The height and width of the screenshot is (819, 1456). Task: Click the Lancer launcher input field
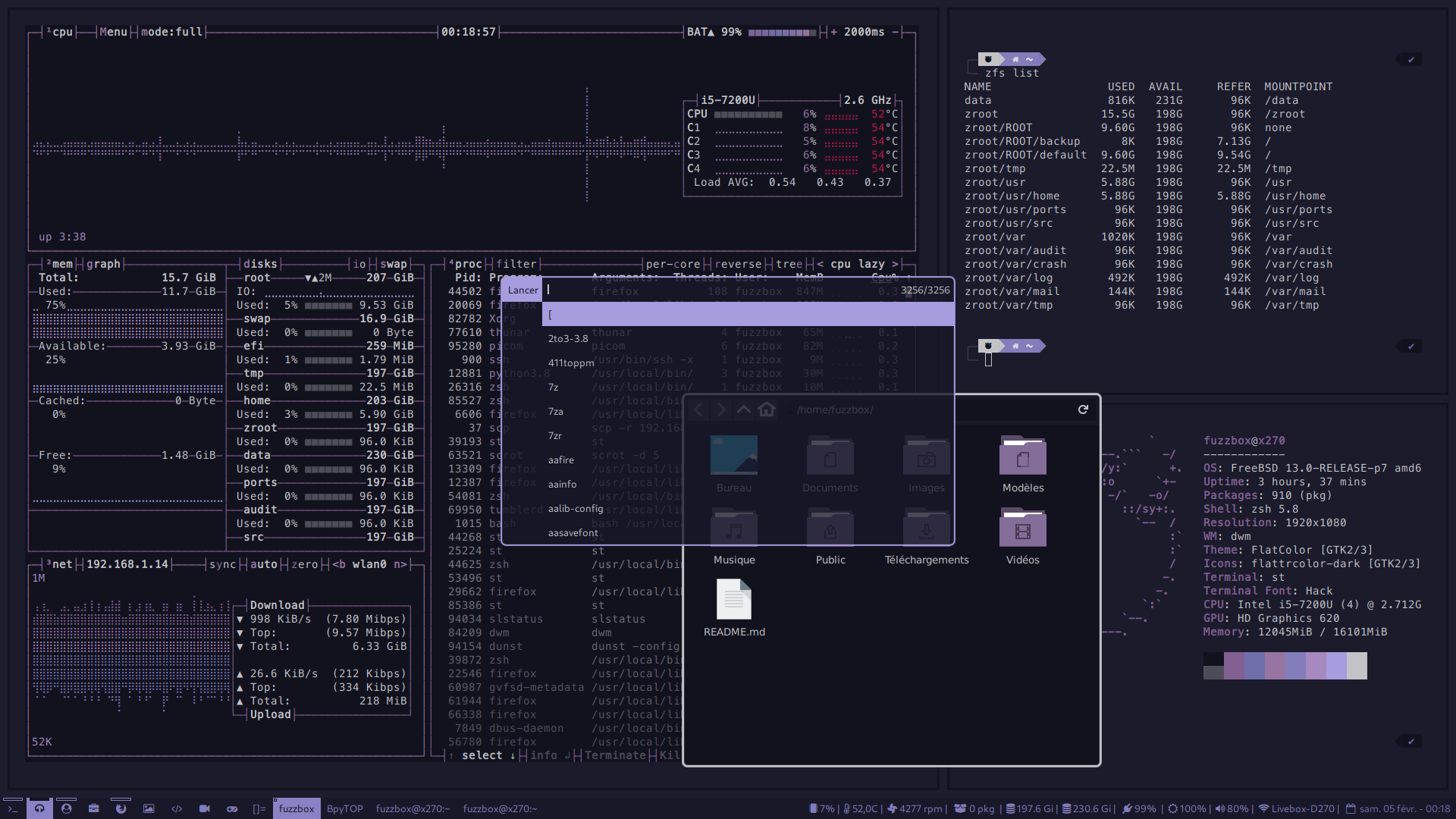[720, 290]
